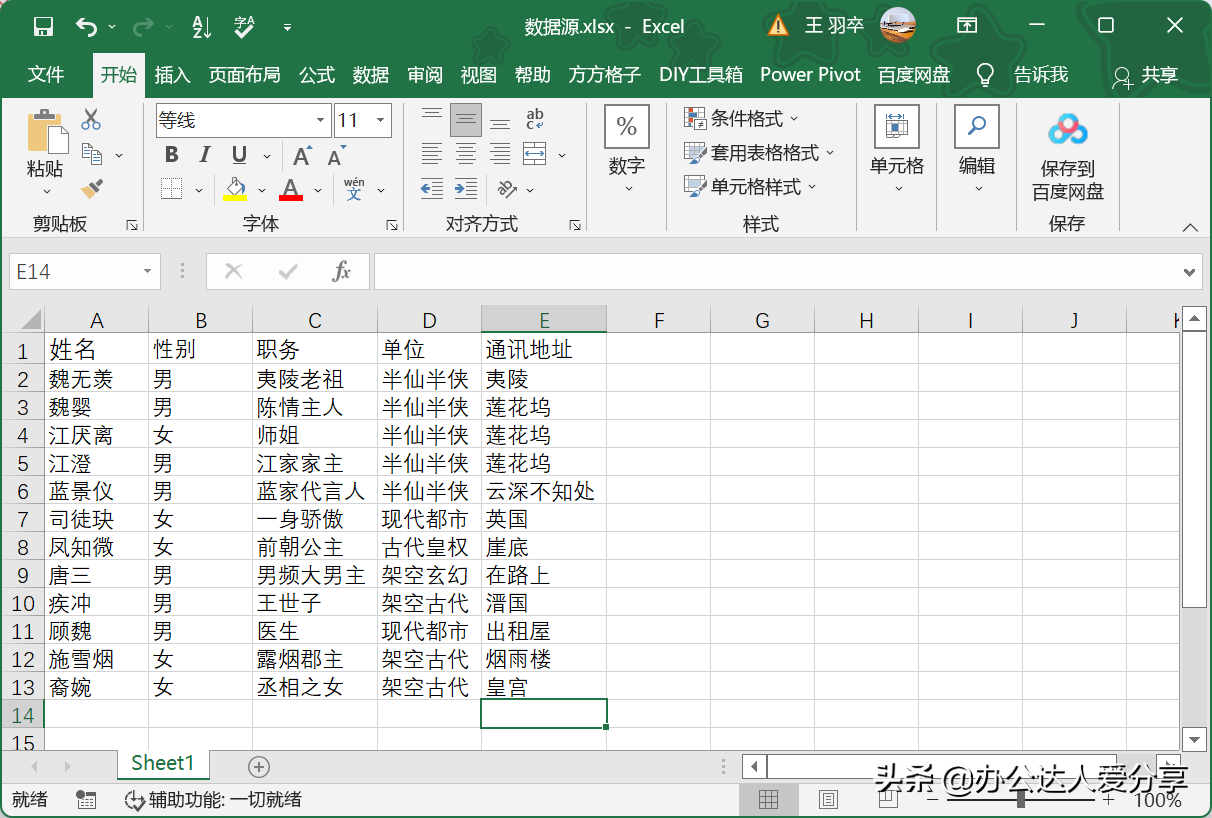Open the font size dropdown showing 11
Image resolution: width=1212 pixels, height=818 pixels.
(381, 121)
